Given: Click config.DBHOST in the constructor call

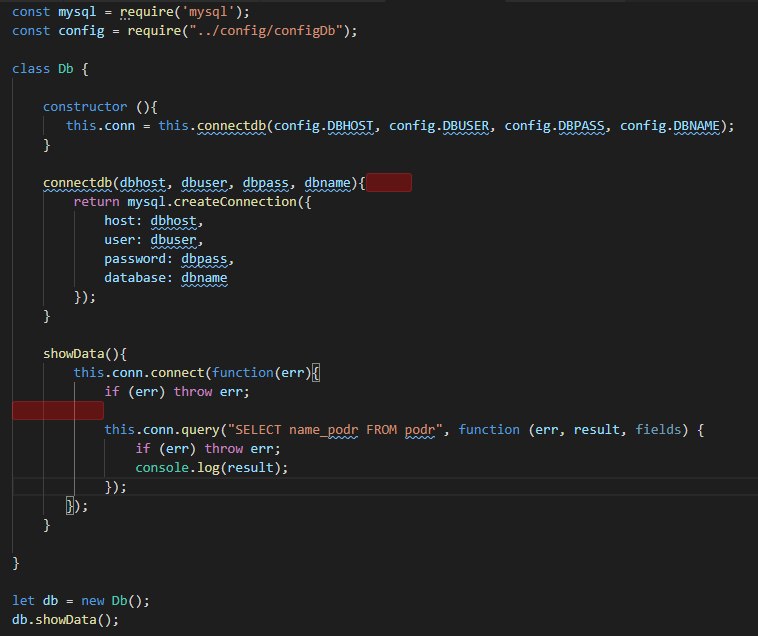Looking at the screenshot, I should tap(323, 126).
